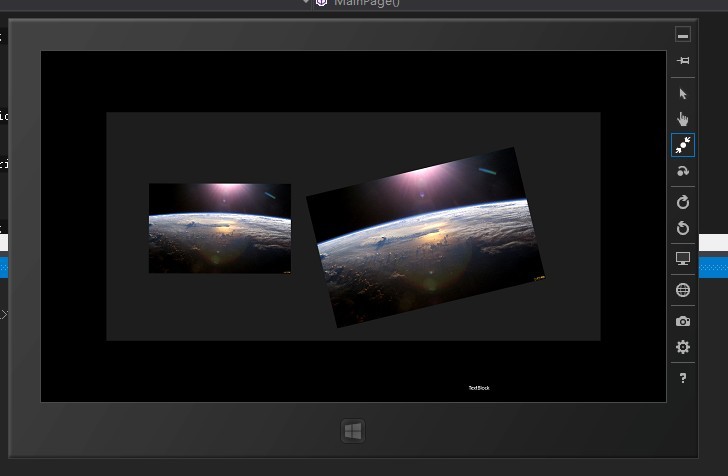
Task: Toggle the always-on-top pin icon
Action: [x=682, y=60]
